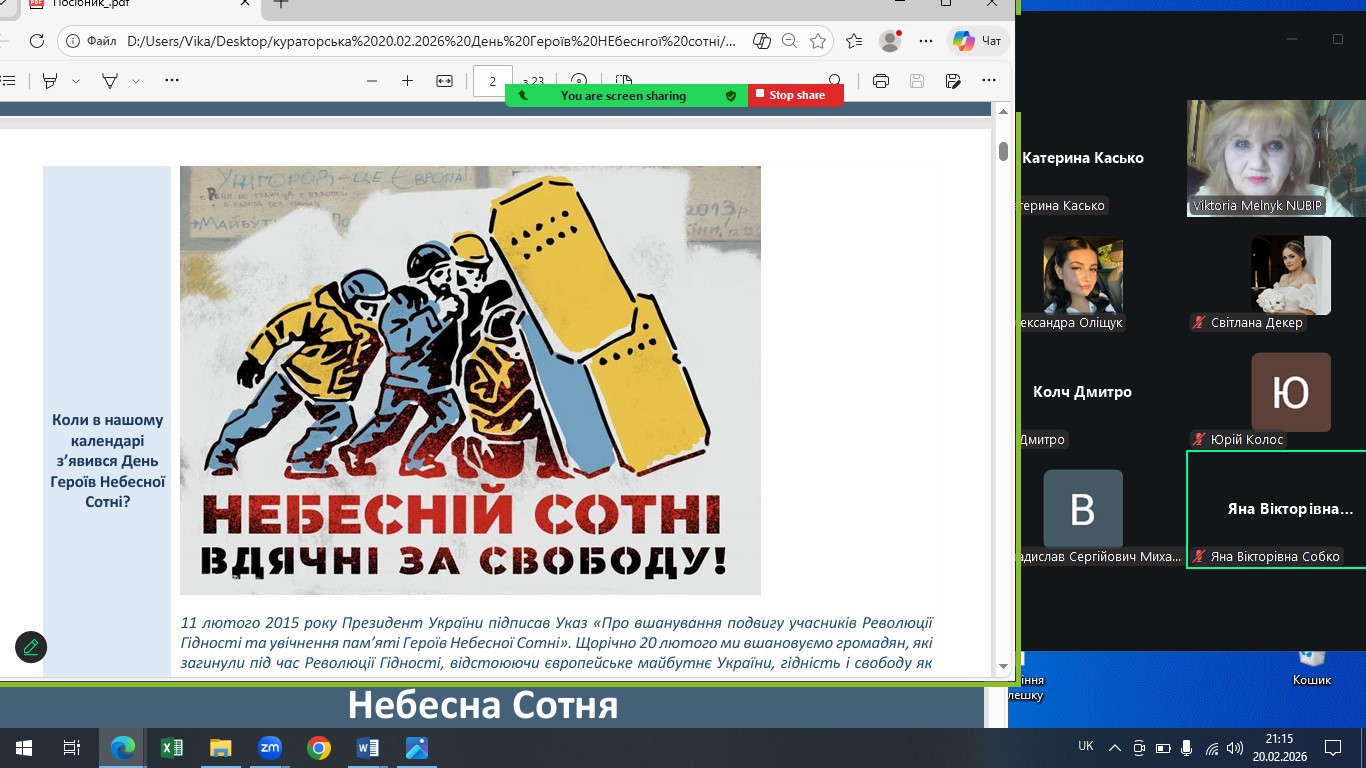1366x768 pixels.
Task: Click the fit to width icon
Action: [444, 81]
